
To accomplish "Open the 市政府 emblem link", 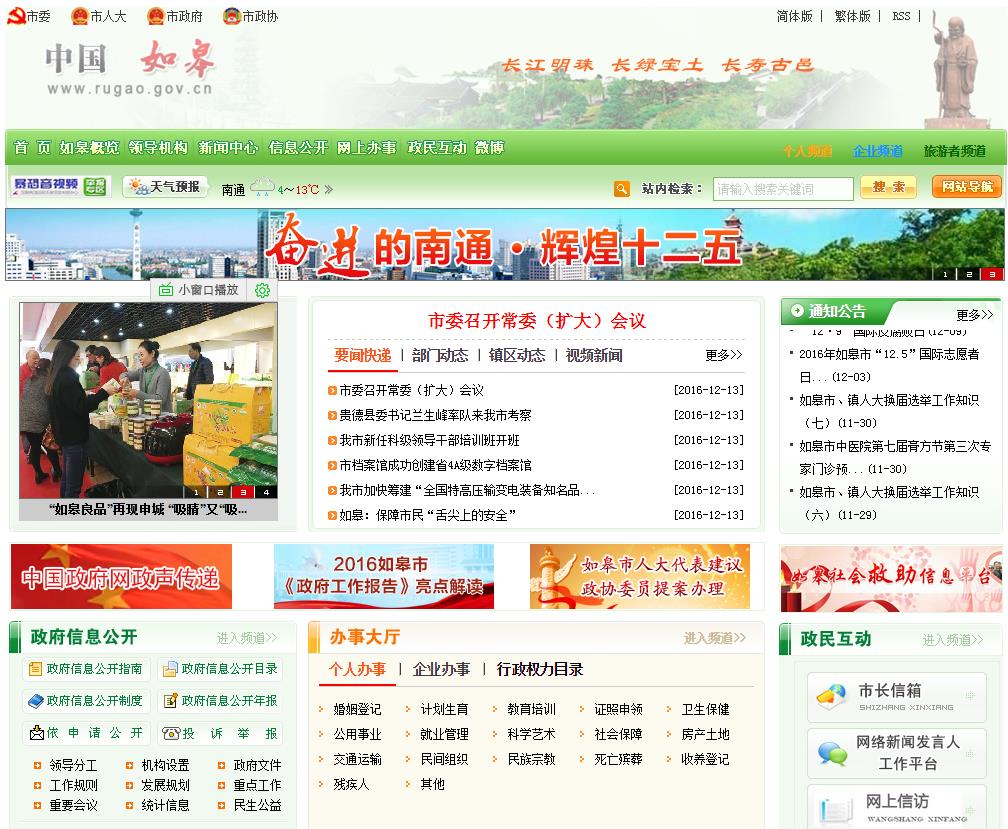I will 174,16.
